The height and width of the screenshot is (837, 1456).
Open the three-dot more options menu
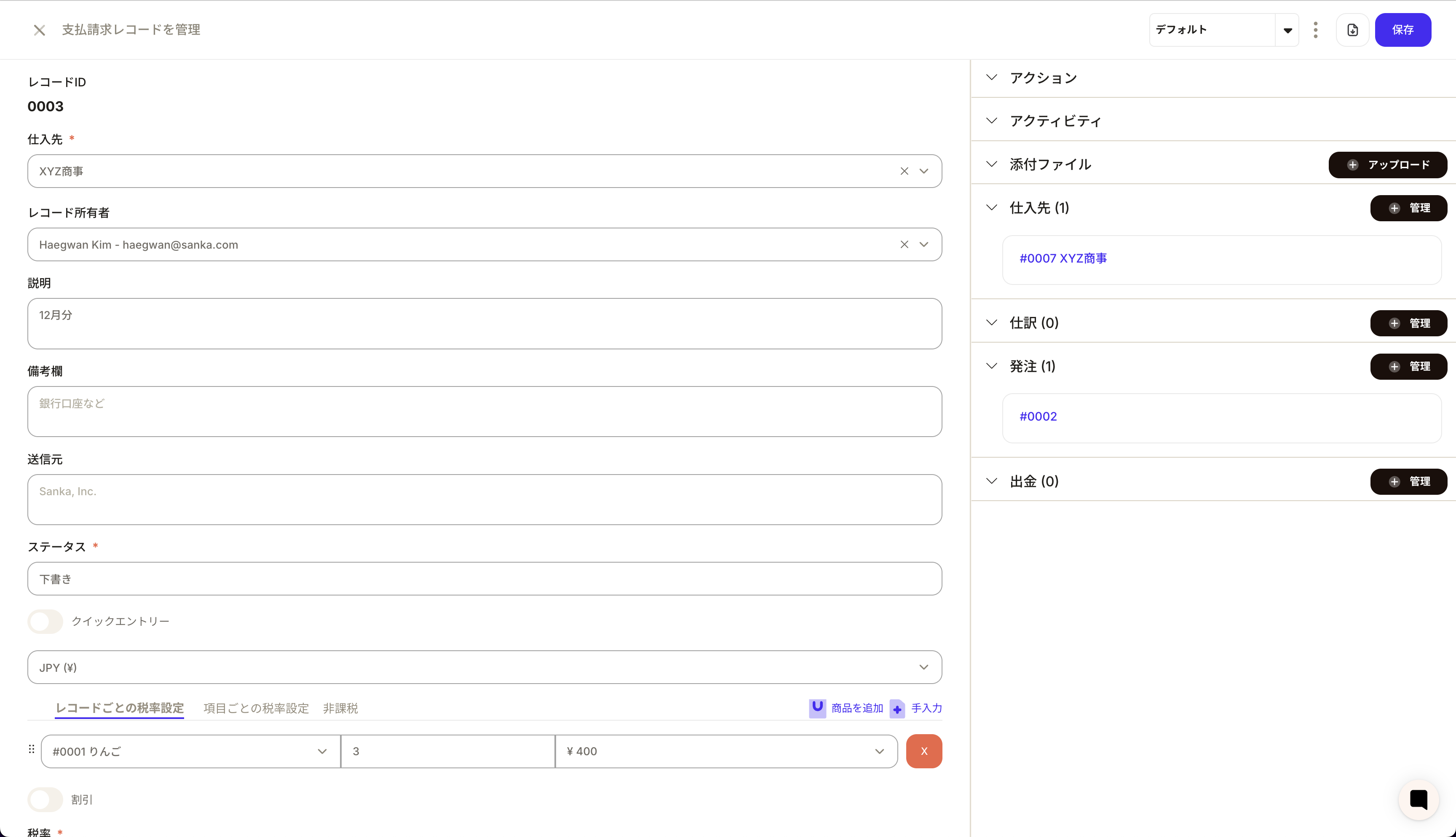1315,30
